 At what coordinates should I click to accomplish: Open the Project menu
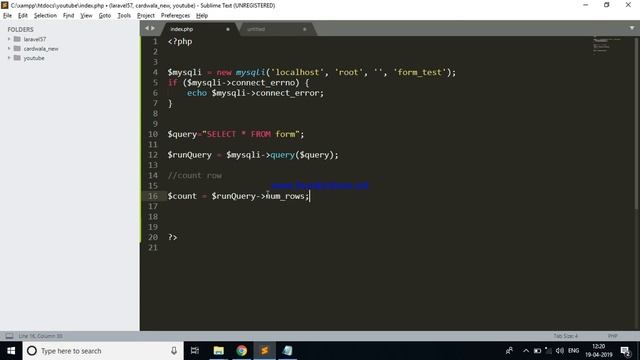146,16
